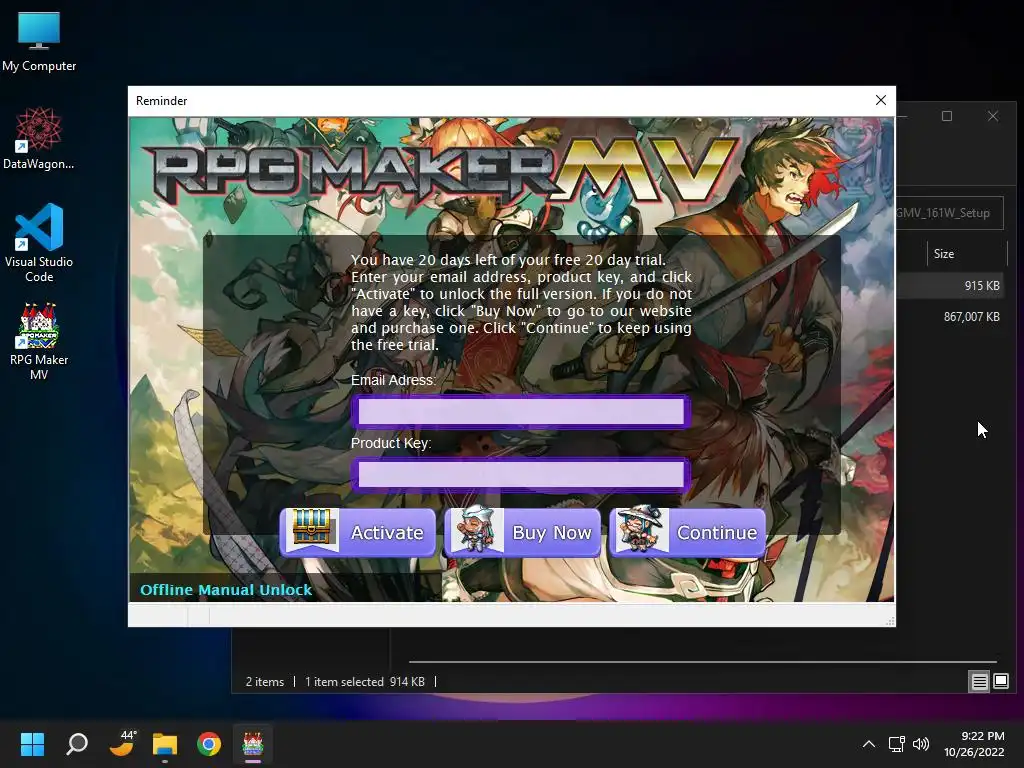Open the clock showing 9:22 PM
1024x768 pixels.
(974, 744)
